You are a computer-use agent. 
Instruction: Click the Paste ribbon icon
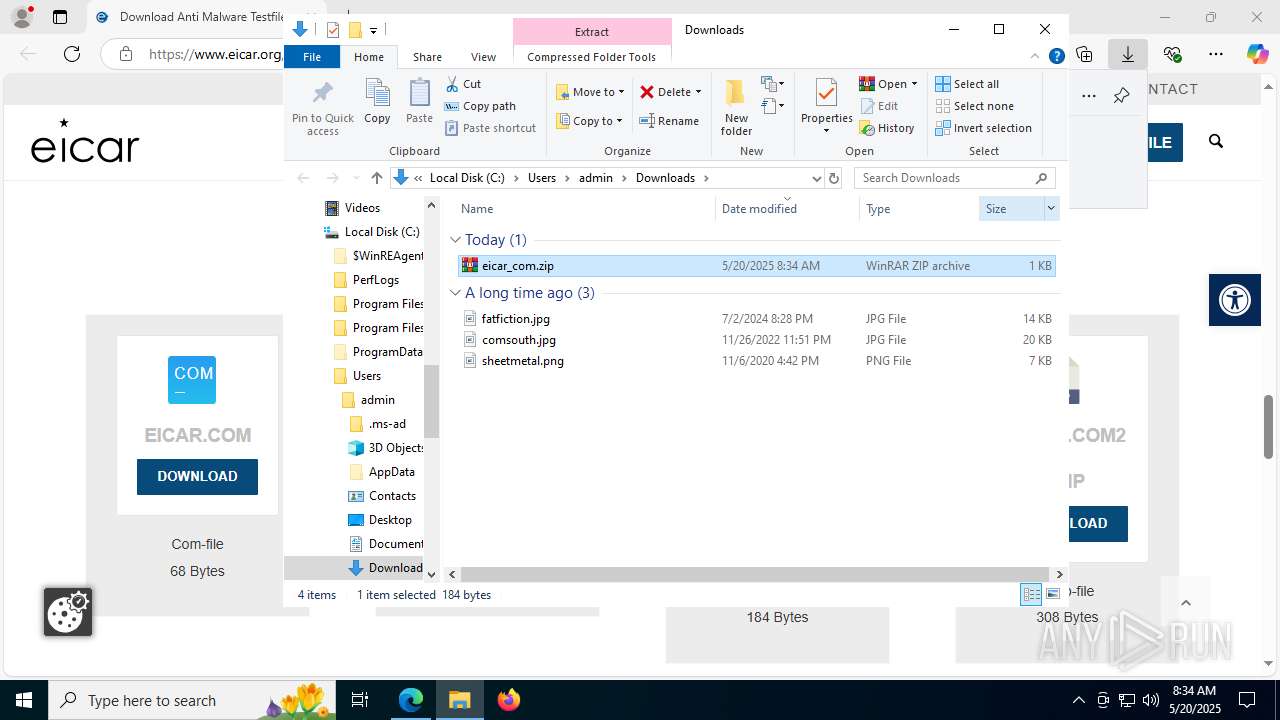419,101
